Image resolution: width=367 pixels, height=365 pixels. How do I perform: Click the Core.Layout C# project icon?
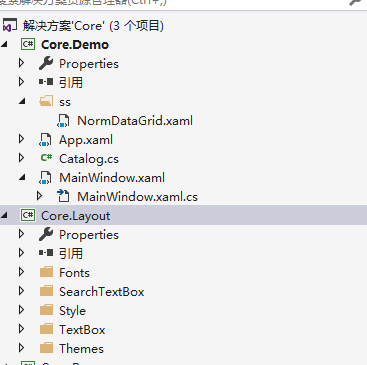point(28,215)
